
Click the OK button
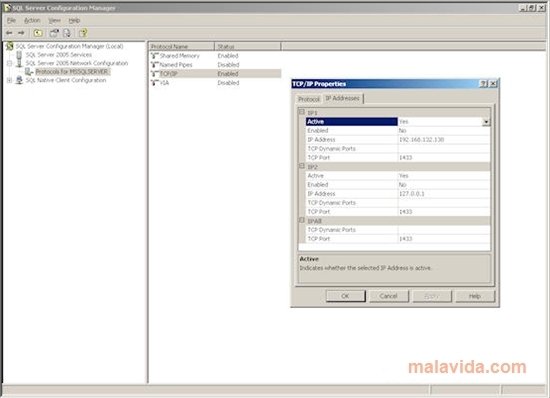click(346, 296)
